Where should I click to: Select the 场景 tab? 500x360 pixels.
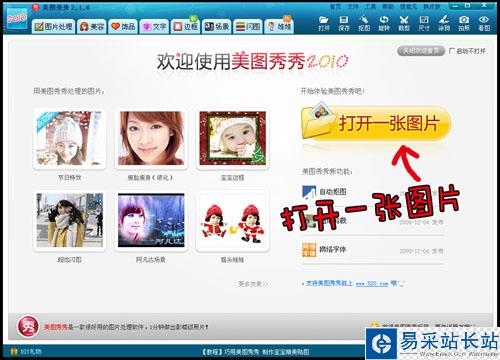[217, 26]
